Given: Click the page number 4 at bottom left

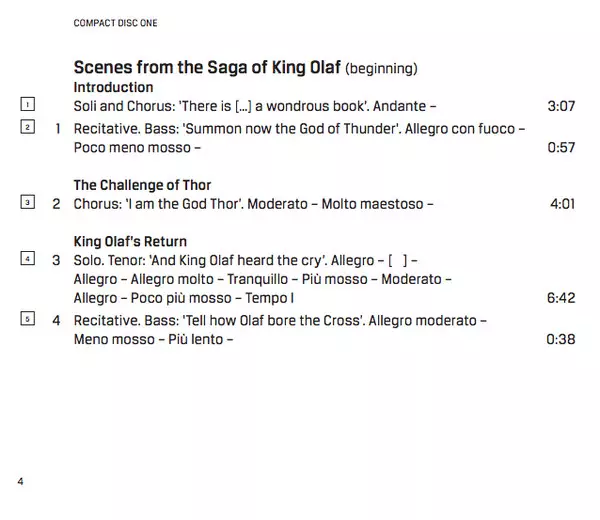Looking at the screenshot, I should (x=20, y=481).
